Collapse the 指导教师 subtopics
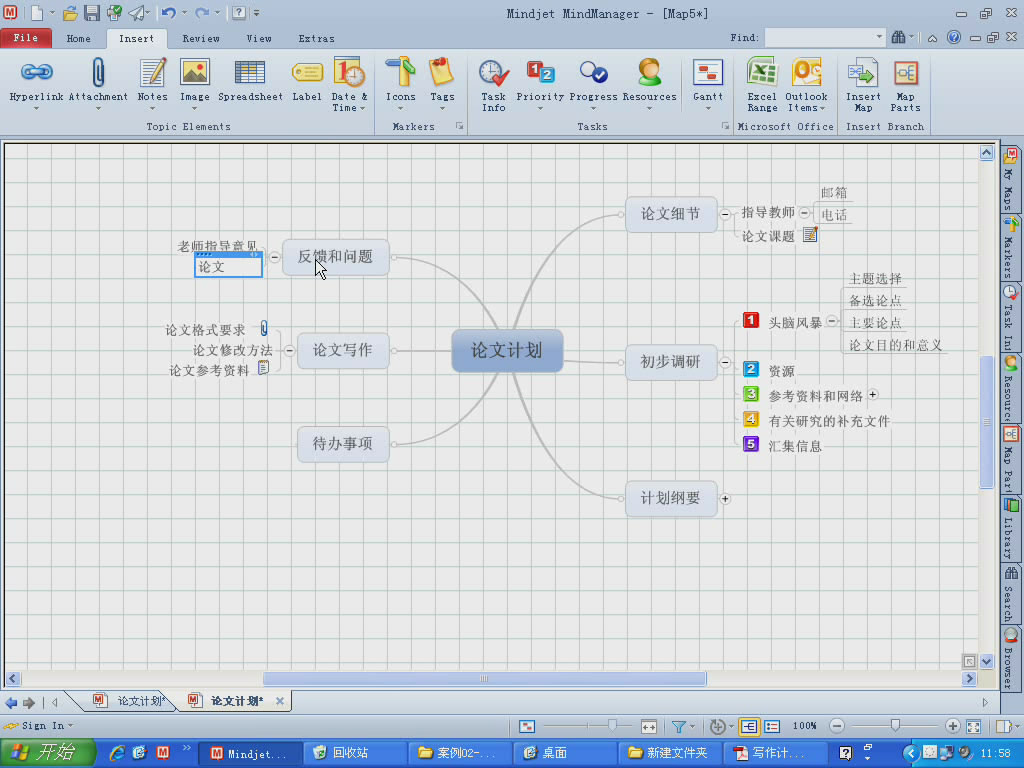This screenshot has width=1024, height=768. pyautogui.click(x=805, y=213)
